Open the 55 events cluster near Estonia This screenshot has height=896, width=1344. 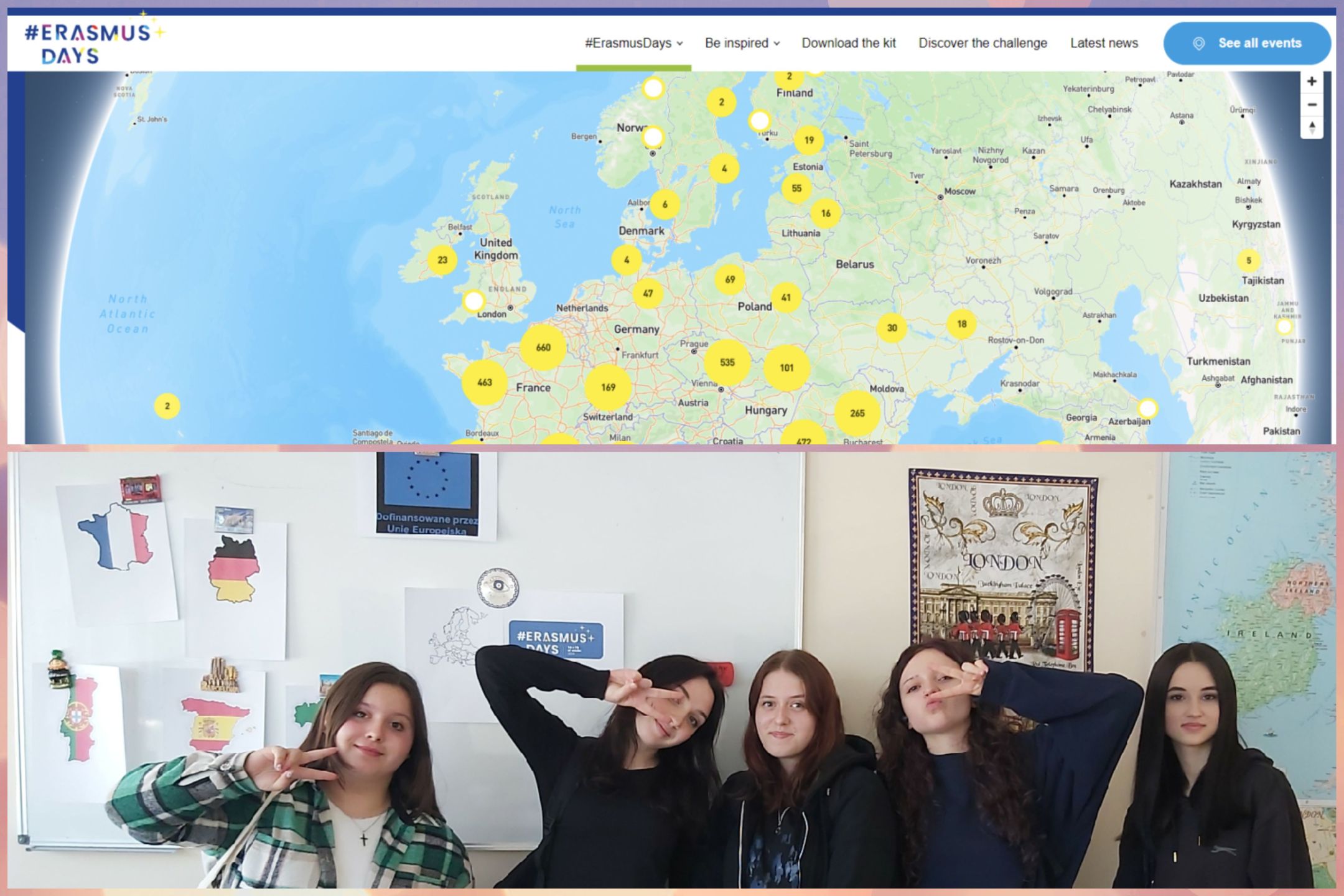796,188
